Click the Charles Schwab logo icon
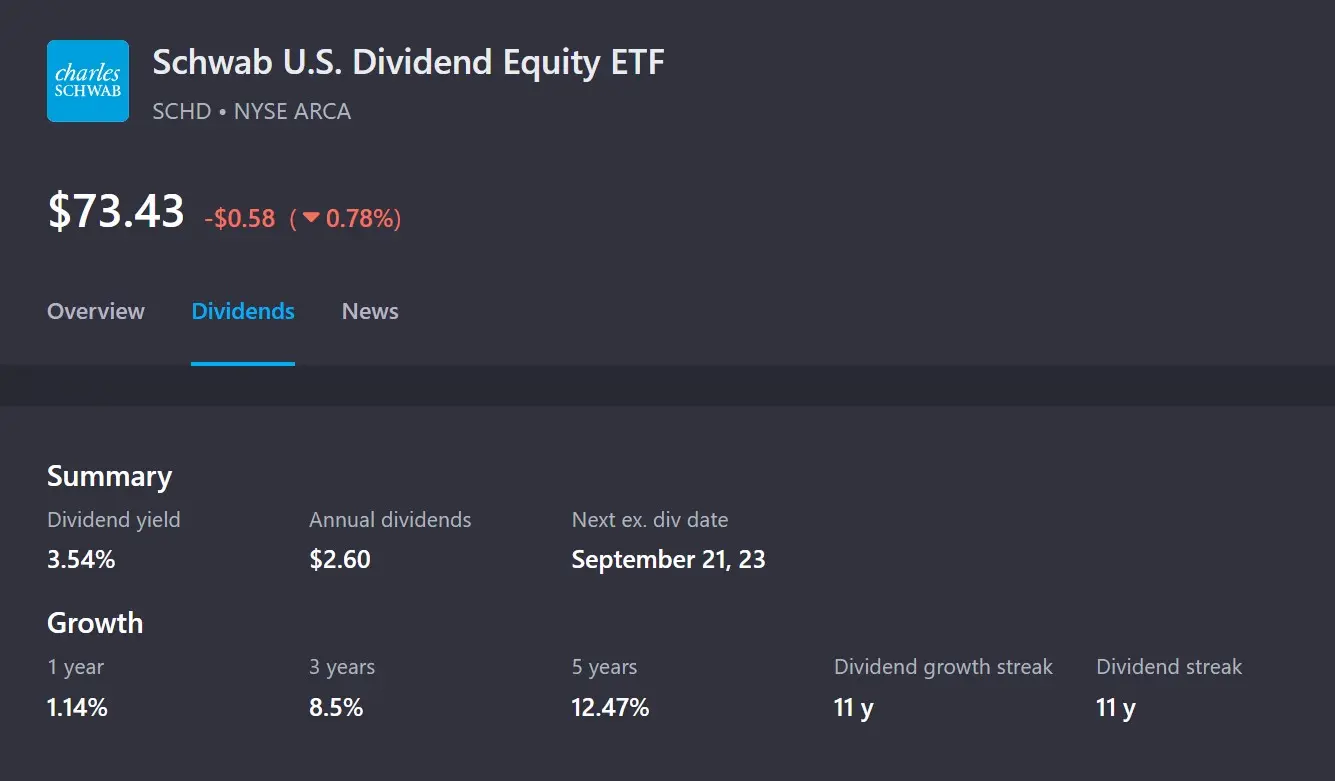The image size is (1335, 781). [x=88, y=81]
